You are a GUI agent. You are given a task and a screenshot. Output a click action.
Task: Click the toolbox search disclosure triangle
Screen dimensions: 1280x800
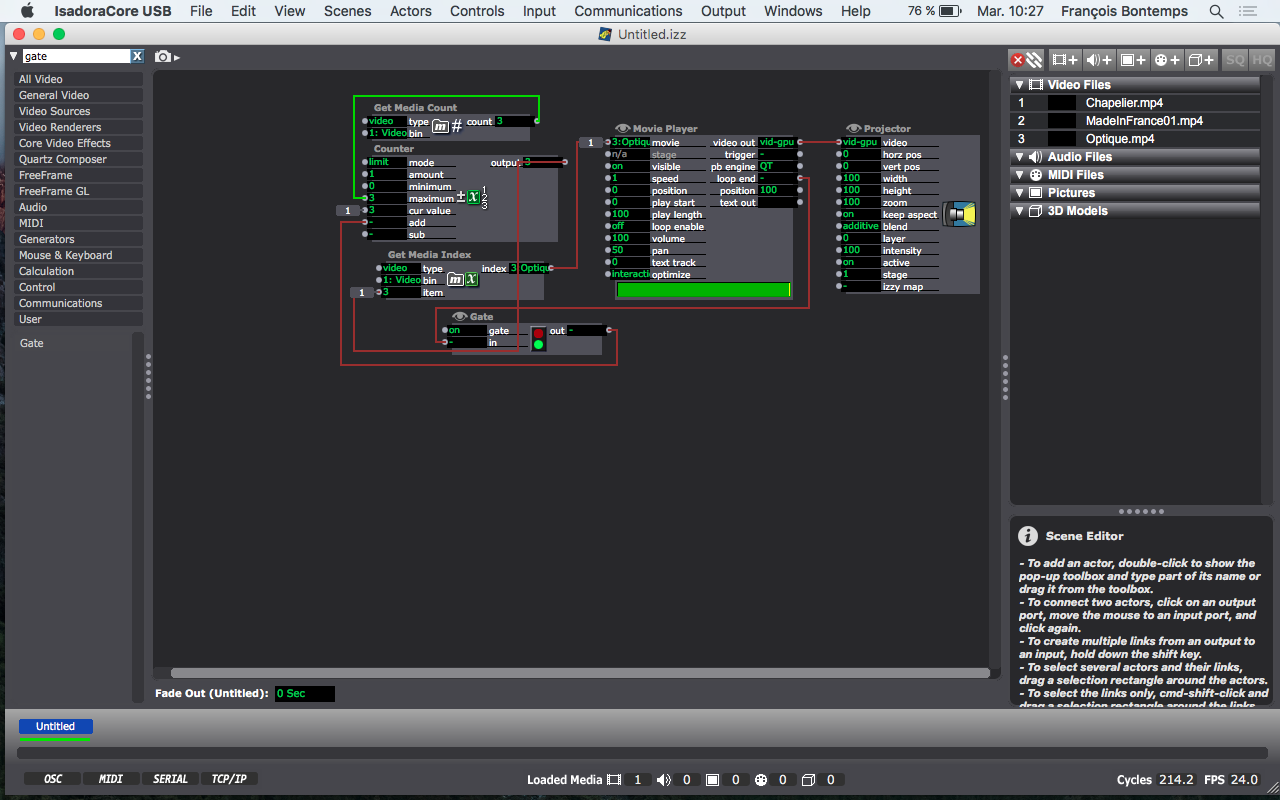(x=14, y=57)
